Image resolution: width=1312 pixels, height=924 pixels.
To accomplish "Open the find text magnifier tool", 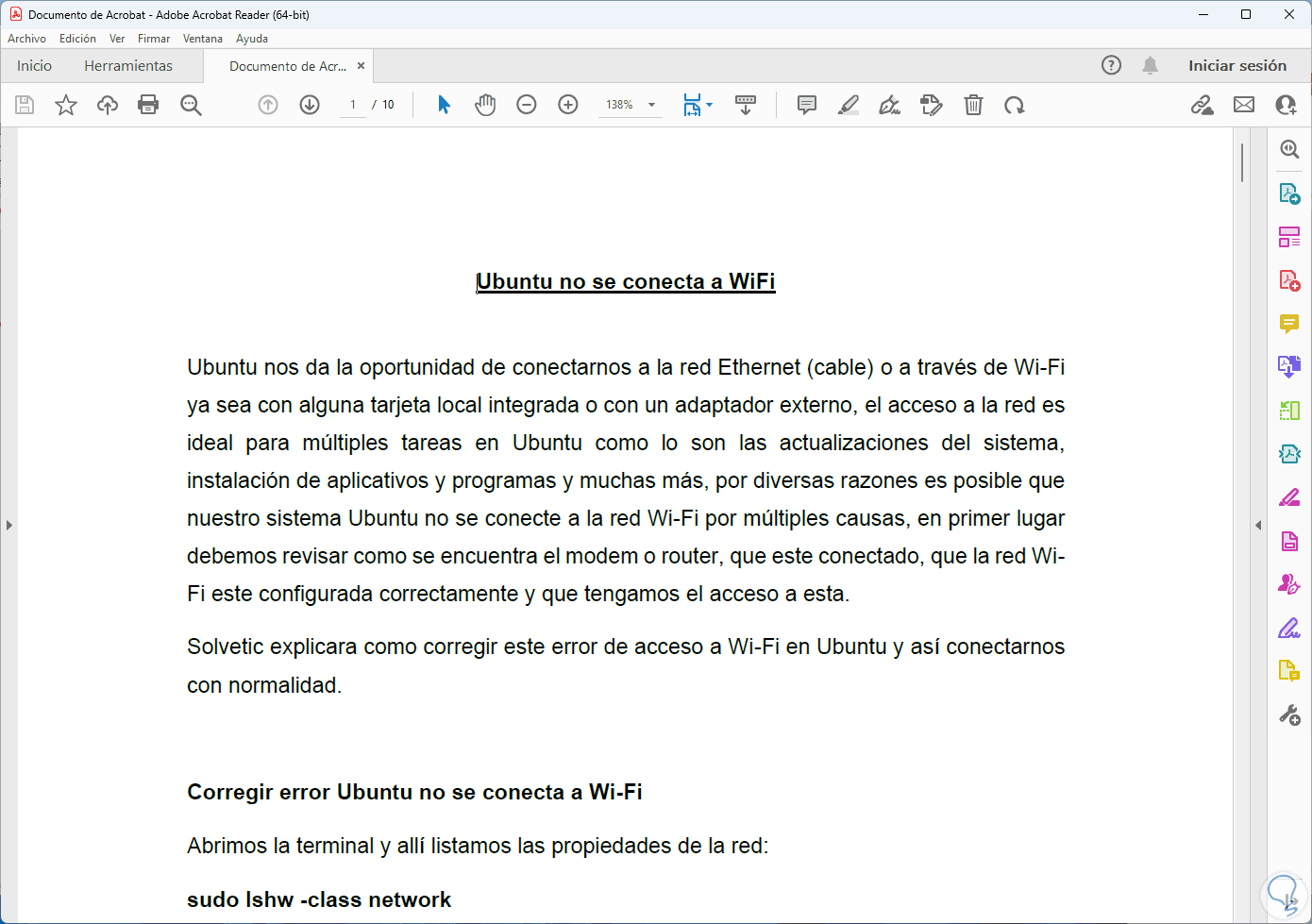I will click(191, 105).
